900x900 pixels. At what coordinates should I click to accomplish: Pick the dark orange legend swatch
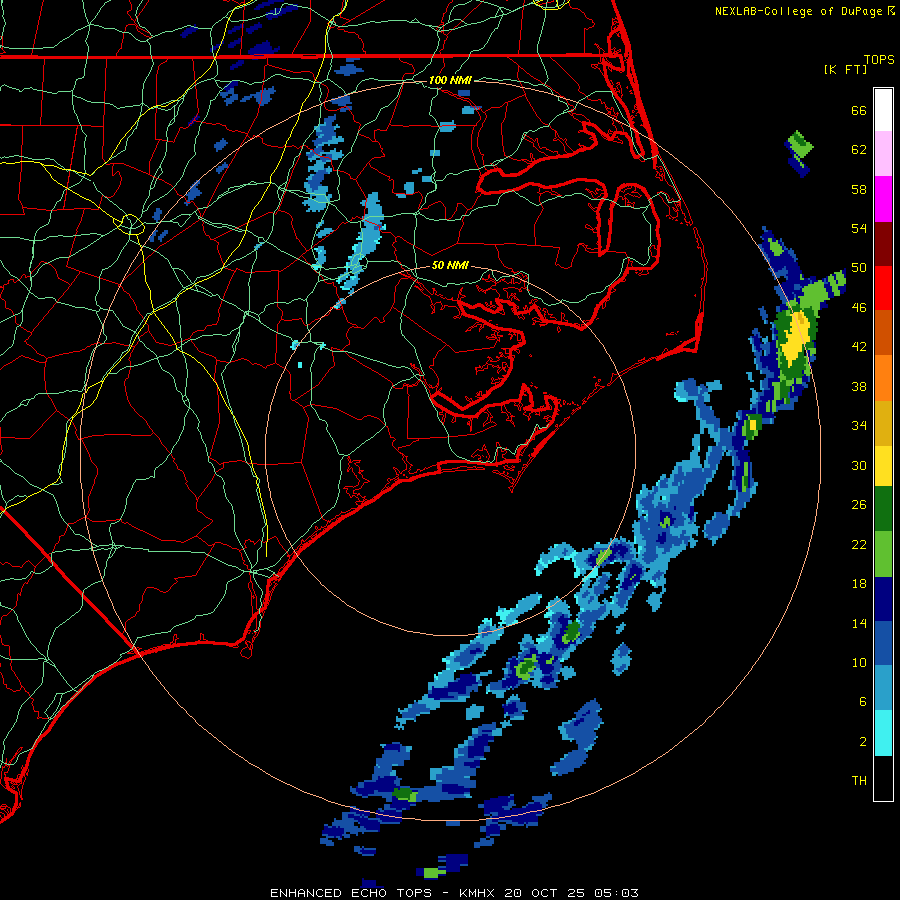(883, 332)
